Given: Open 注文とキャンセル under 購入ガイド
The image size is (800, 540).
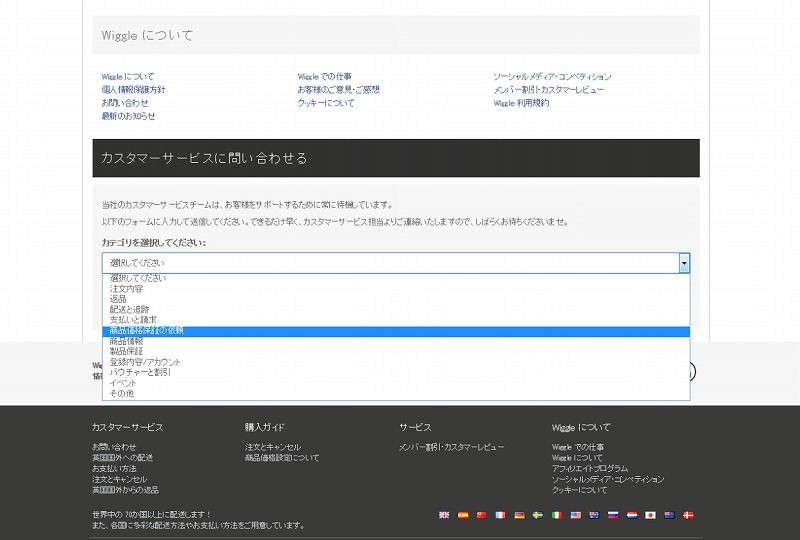Looking at the screenshot, I should [x=273, y=447].
